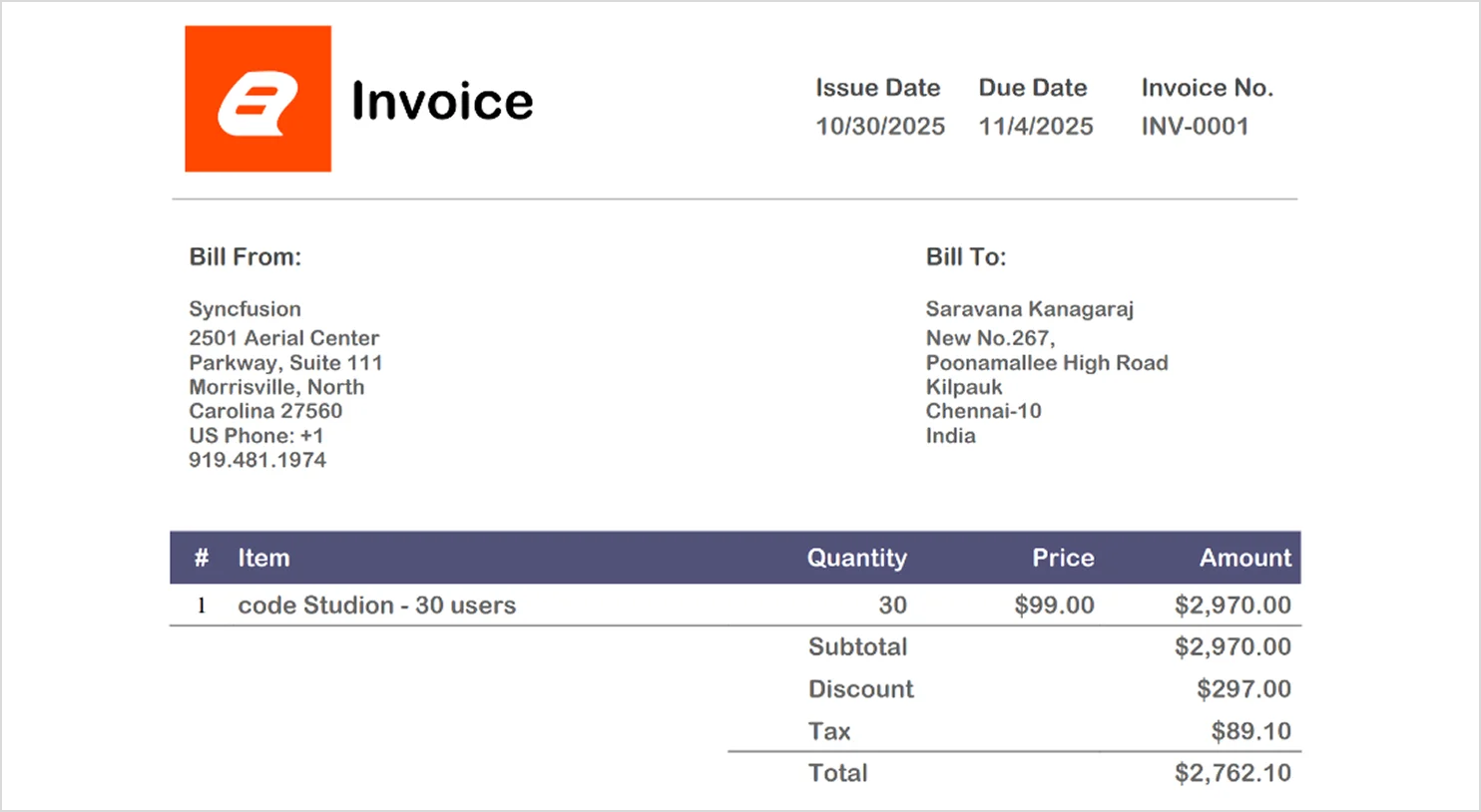Click the customer name Saravana Kanagaraj
1481x812 pixels.
coord(1029,309)
